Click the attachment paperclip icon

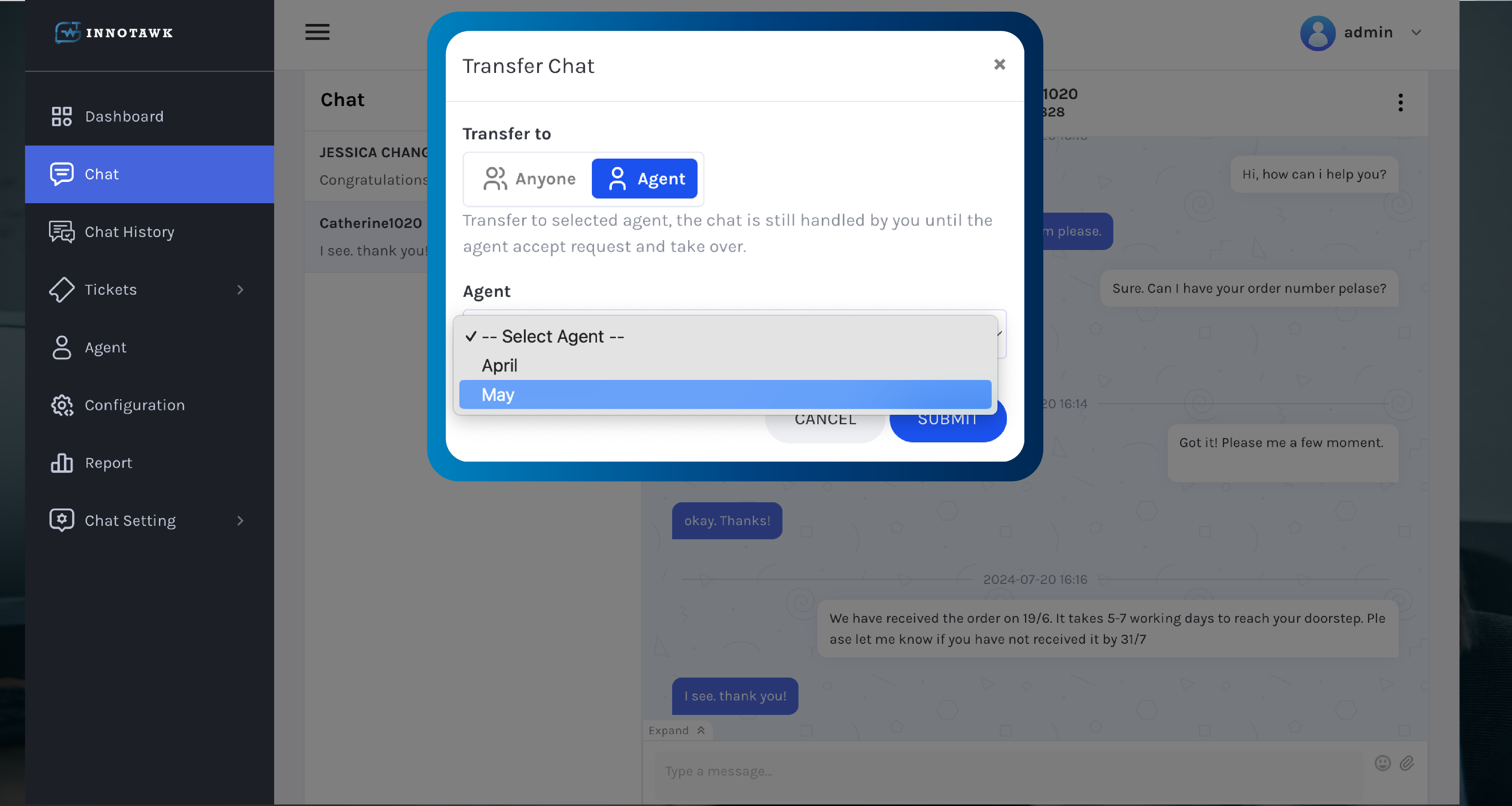1407,762
